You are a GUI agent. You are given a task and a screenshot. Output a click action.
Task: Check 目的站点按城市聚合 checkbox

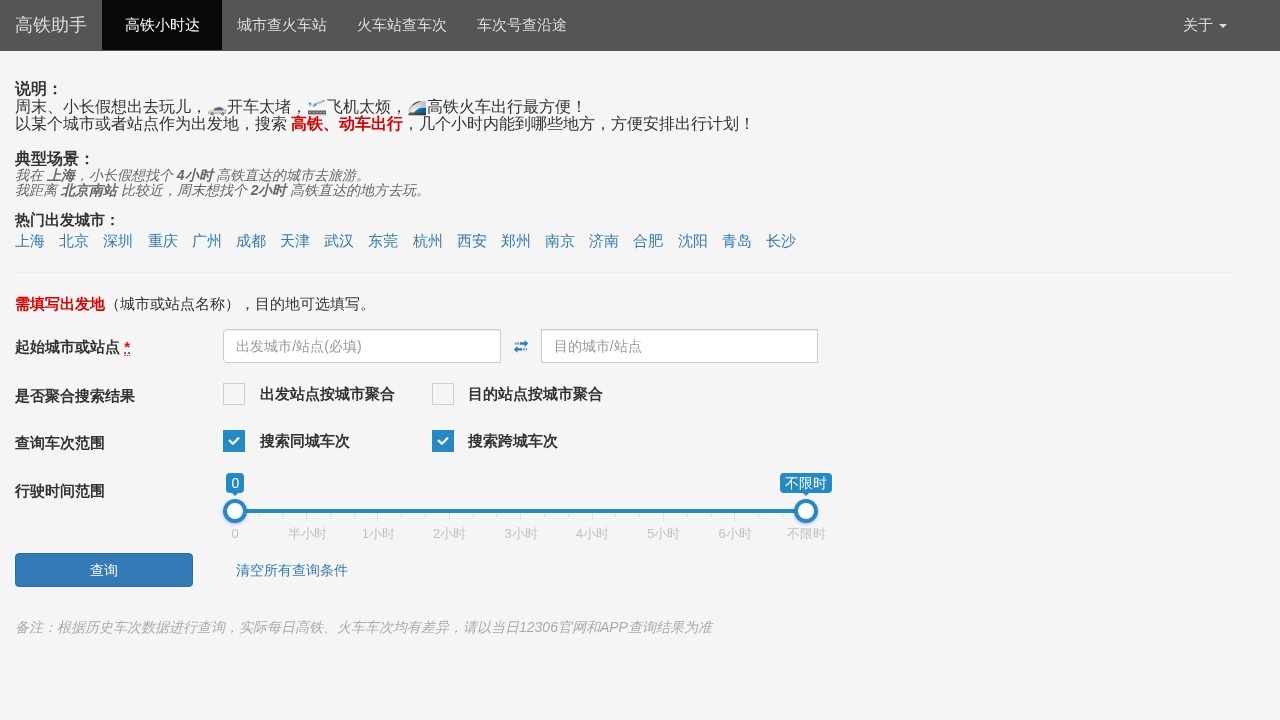[443, 394]
